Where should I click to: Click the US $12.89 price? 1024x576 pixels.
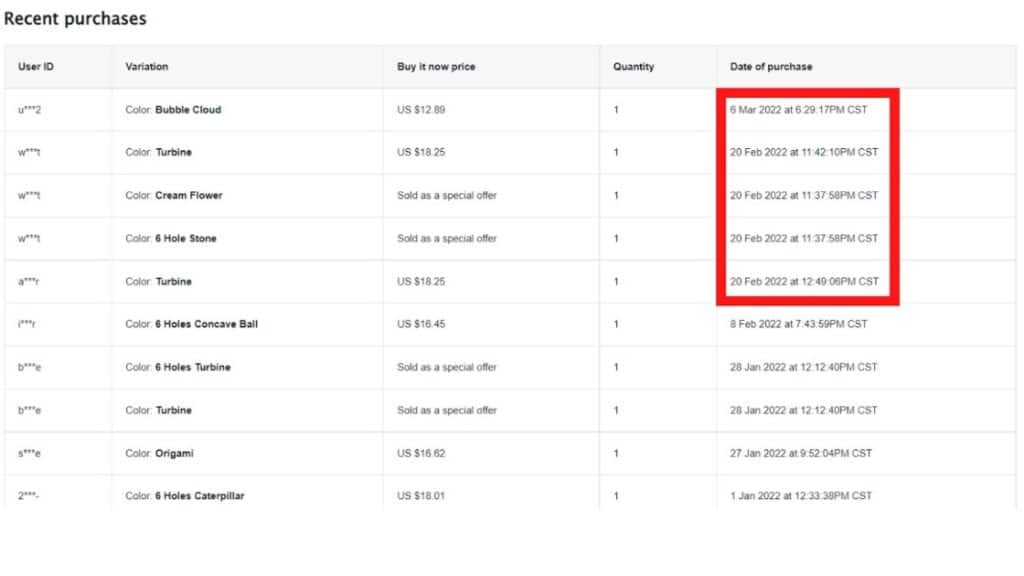tap(421, 110)
